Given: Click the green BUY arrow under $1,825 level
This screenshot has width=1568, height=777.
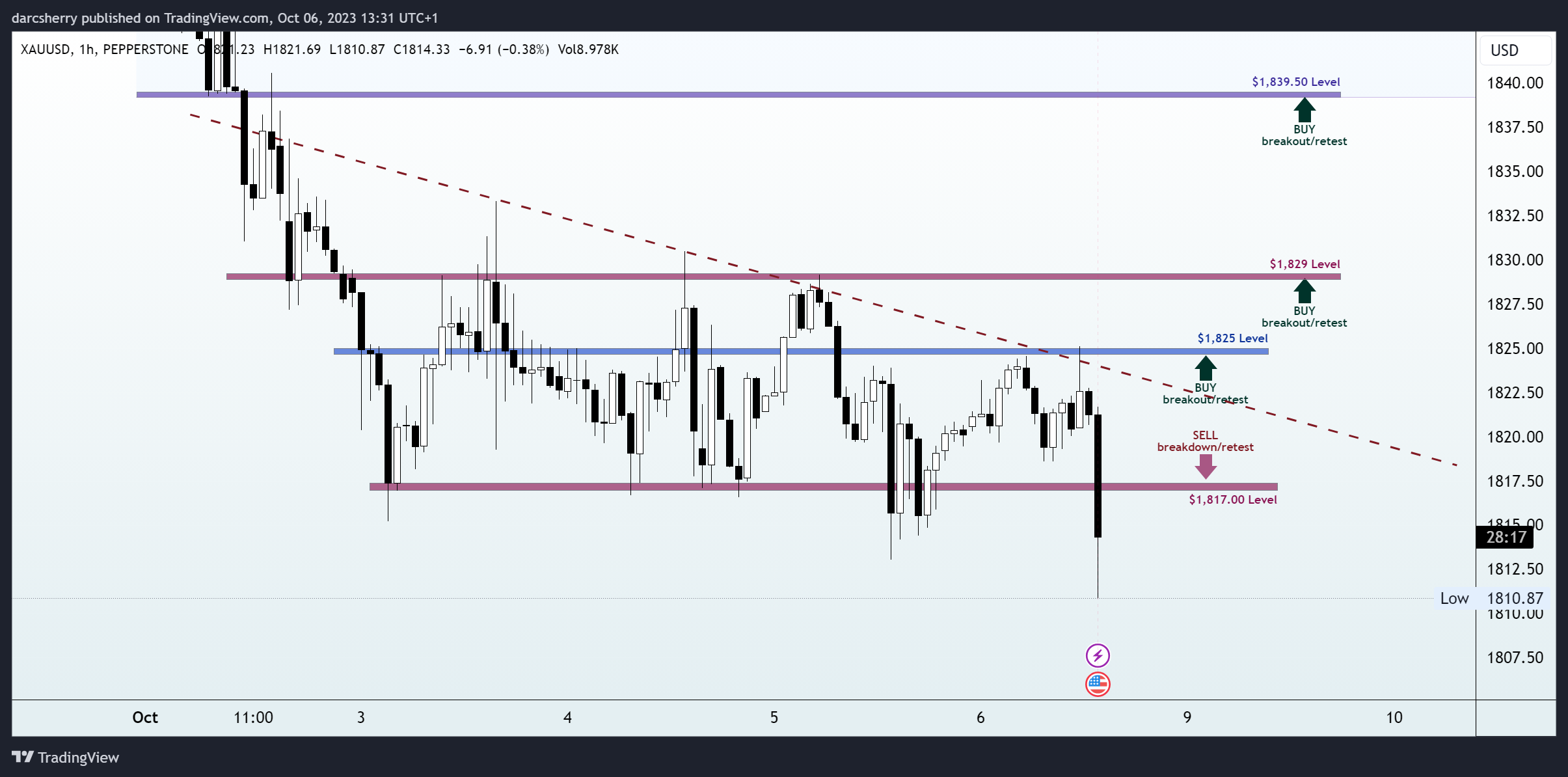Looking at the screenshot, I should click(x=1205, y=368).
